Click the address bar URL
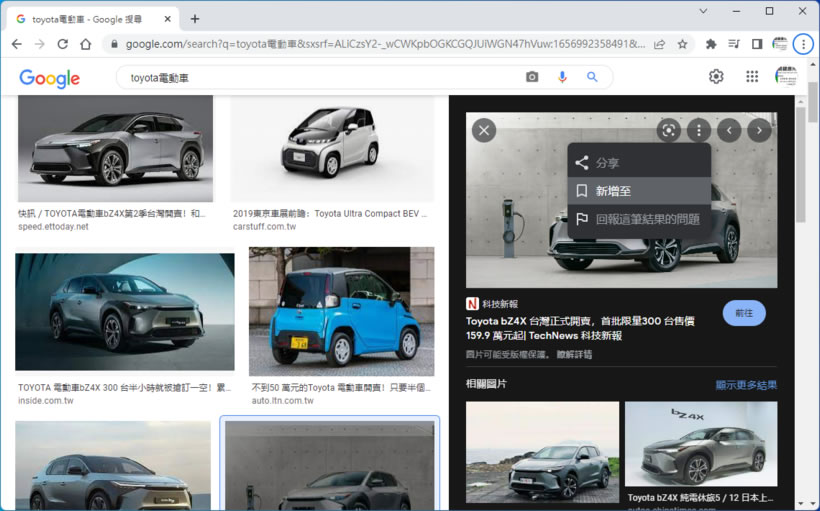The image size is (820, 511). 385,44
